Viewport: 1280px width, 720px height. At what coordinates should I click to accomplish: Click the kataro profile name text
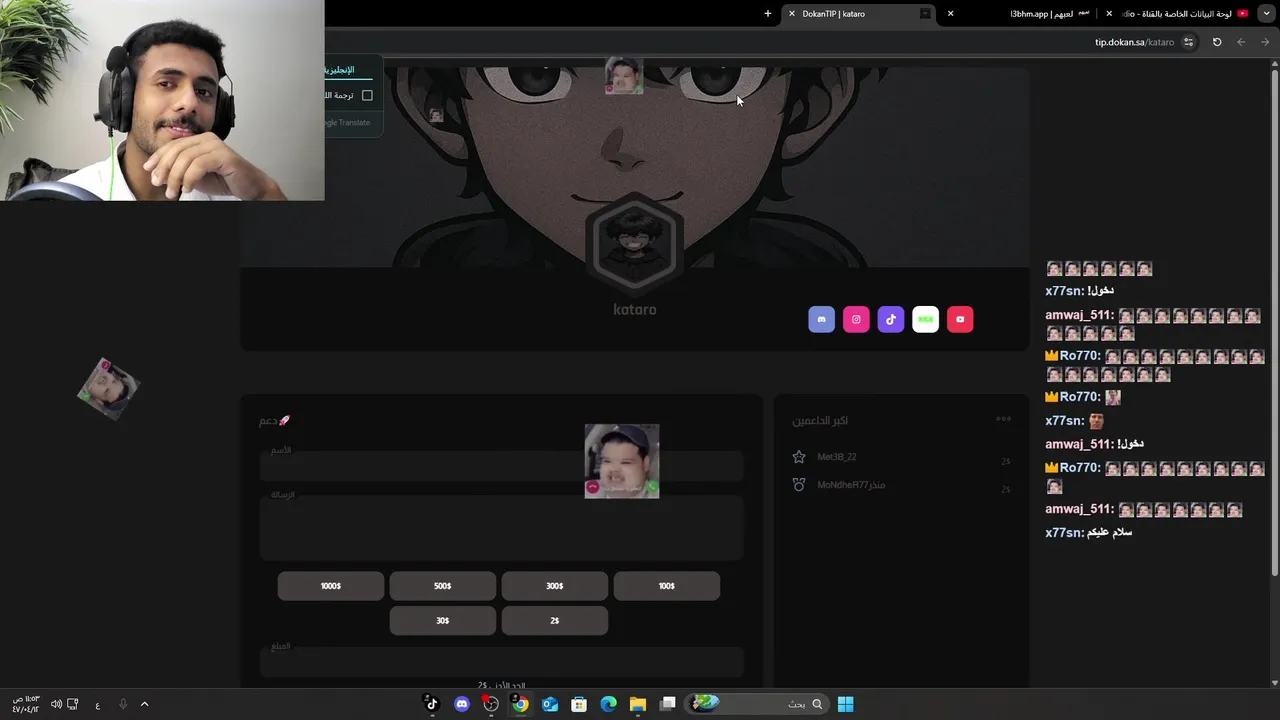tap(635, 310)
